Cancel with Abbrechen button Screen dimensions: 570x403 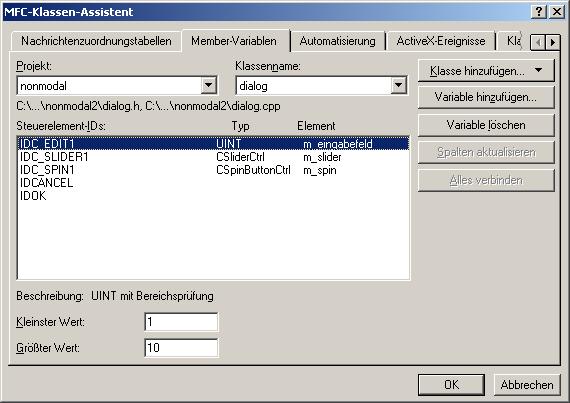coord(527,384)
